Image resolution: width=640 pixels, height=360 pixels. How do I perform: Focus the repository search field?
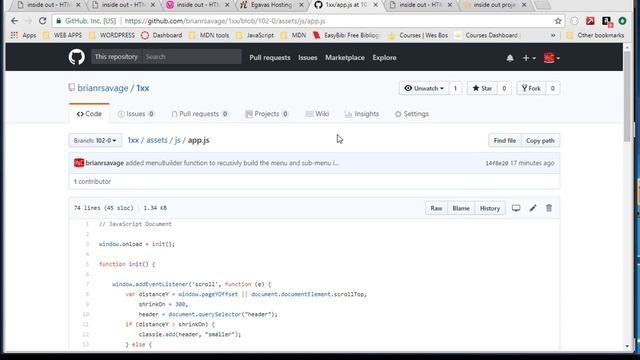click(x=191, y=57)
